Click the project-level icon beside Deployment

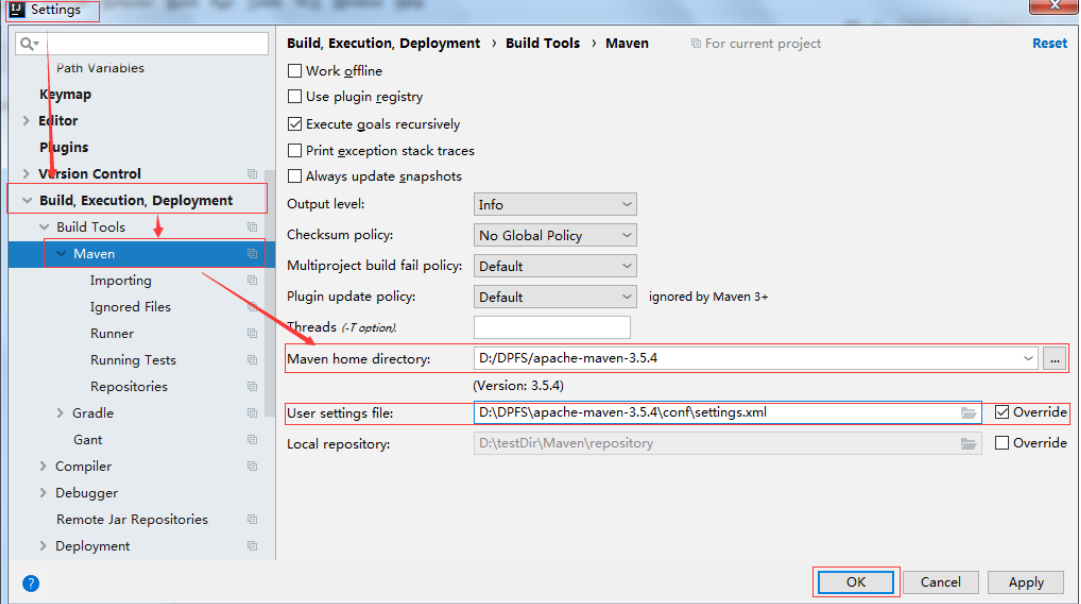click(252, 546)
